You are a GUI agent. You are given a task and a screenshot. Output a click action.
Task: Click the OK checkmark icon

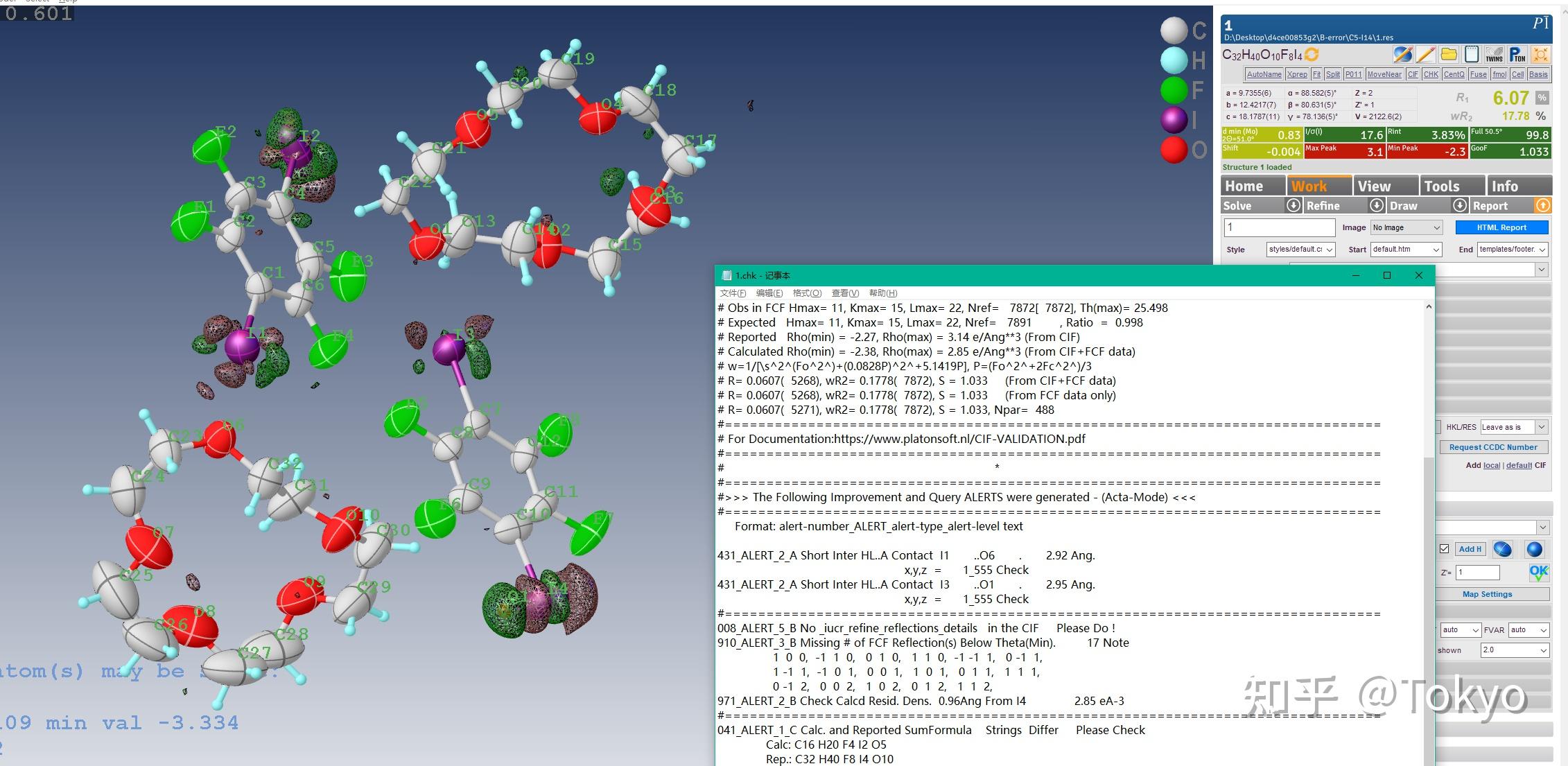coord(1539,573)
